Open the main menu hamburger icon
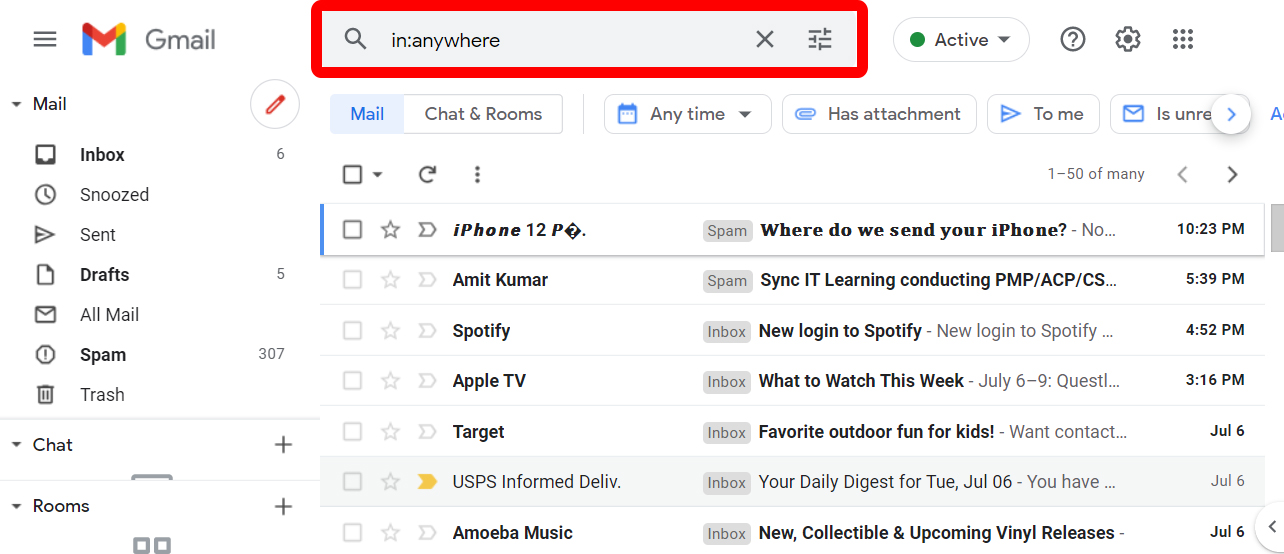The width and height of the screenshot is (1284, 554). click(x=45, y=39)
